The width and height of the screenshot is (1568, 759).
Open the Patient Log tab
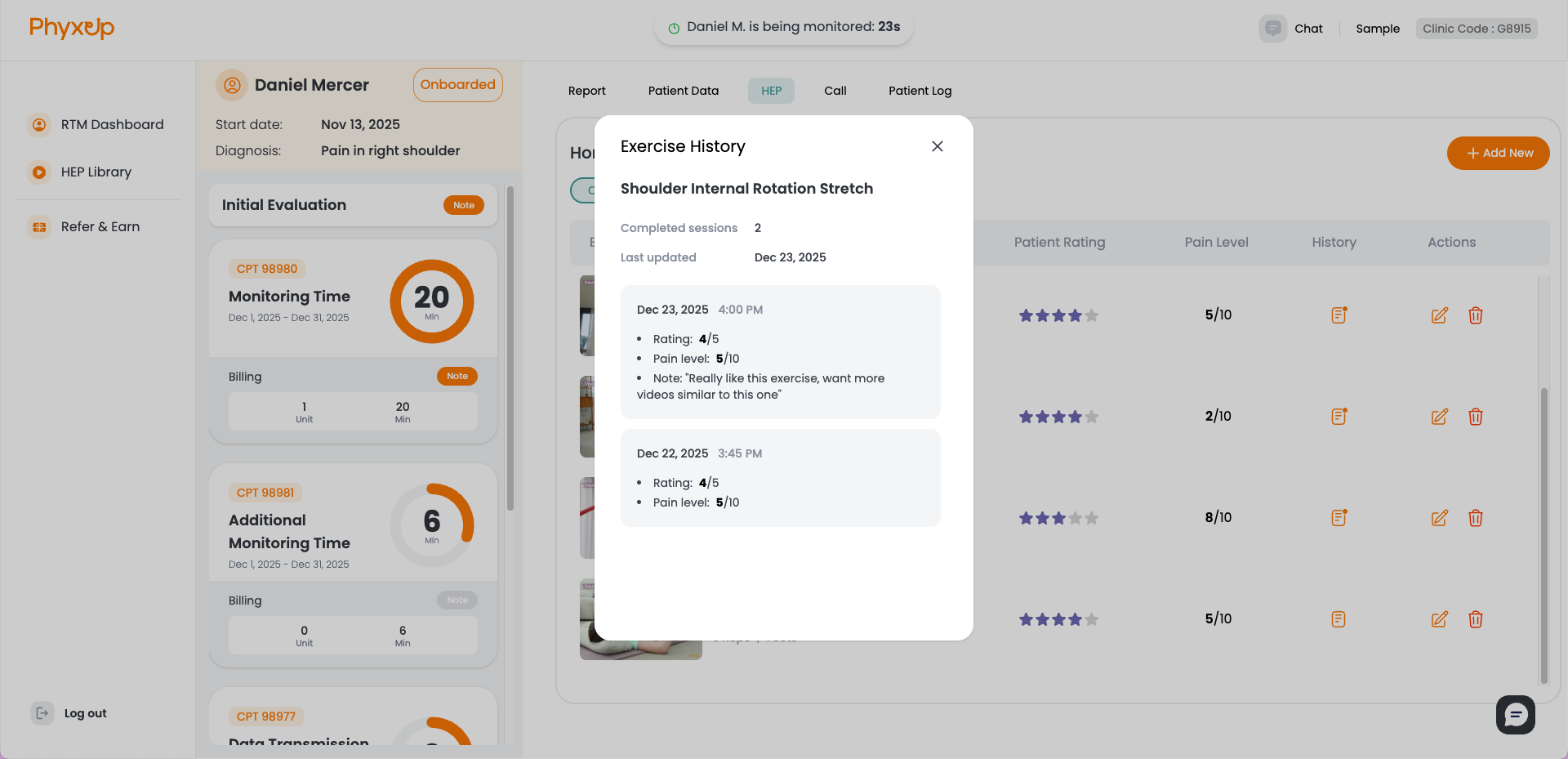920,91
